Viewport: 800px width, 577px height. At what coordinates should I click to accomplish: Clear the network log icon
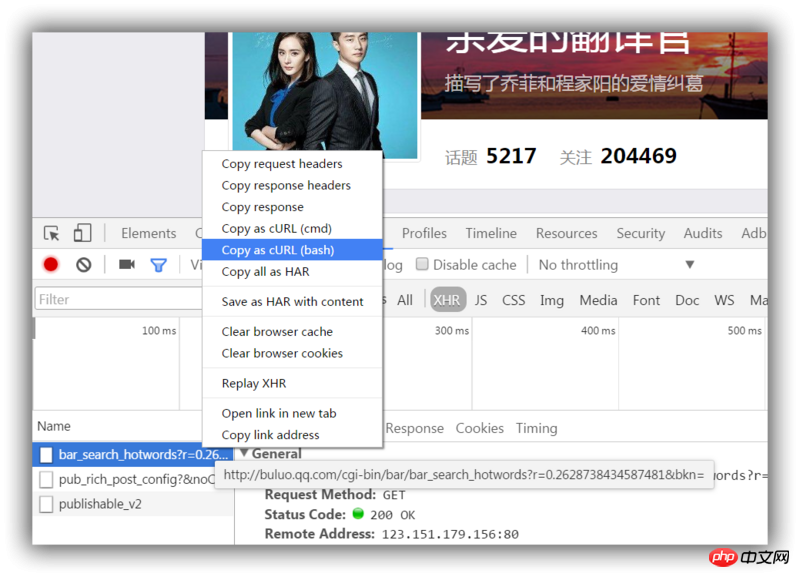coord(84,264)
